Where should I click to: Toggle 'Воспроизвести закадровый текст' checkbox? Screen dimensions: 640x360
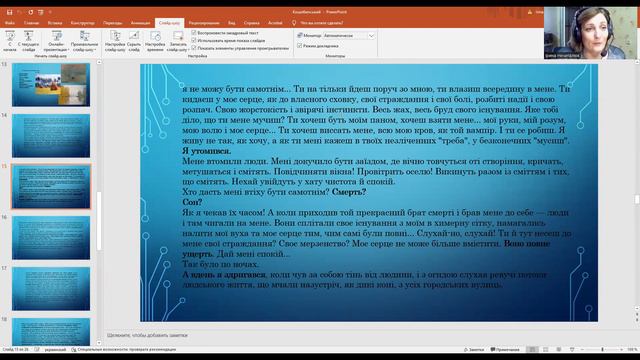pos(194,33)
